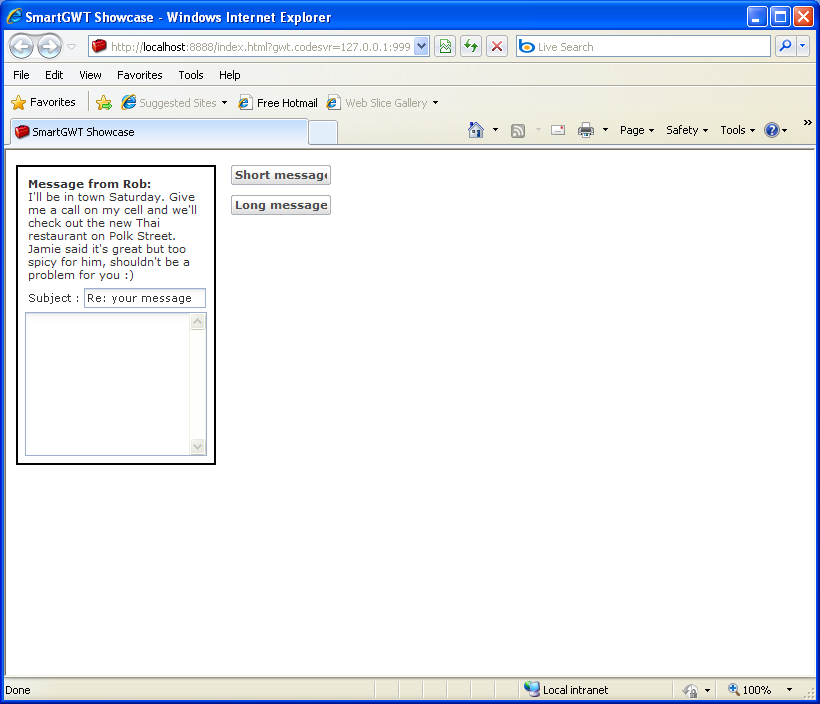The image size is (820, 704).
Task: Show more command bar items chevron
Action: (807, 122)
